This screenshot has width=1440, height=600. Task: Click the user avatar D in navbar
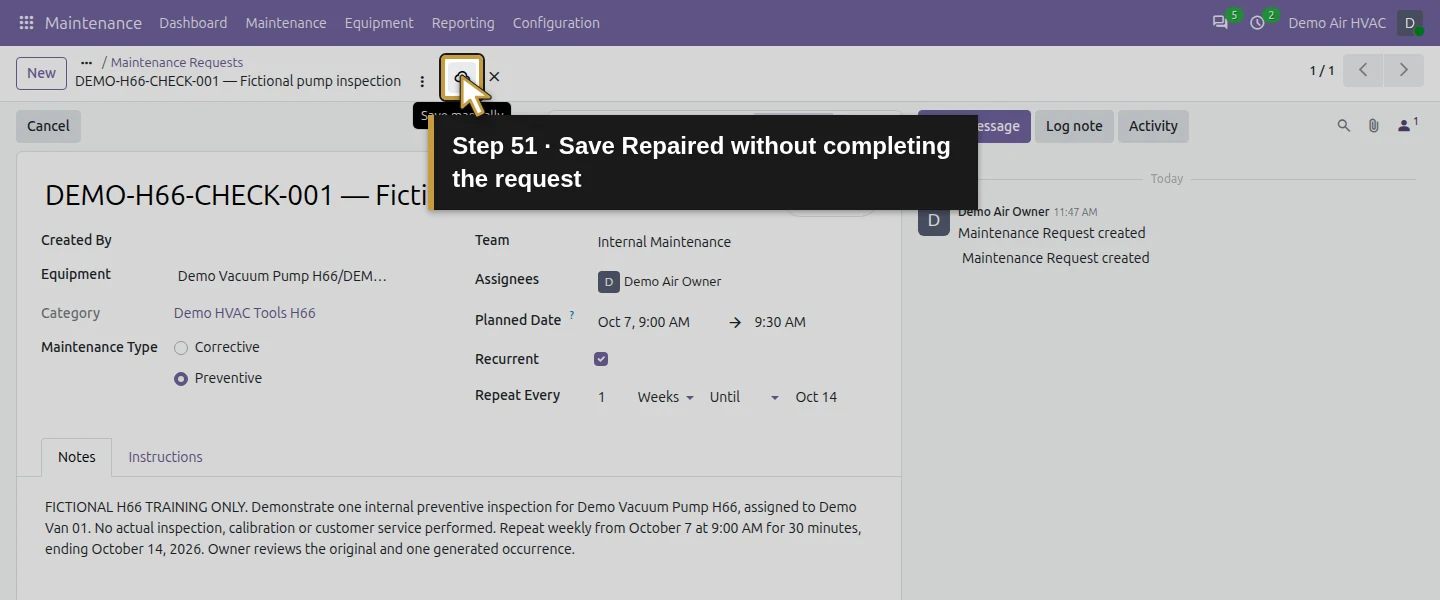coord(1410,23)
